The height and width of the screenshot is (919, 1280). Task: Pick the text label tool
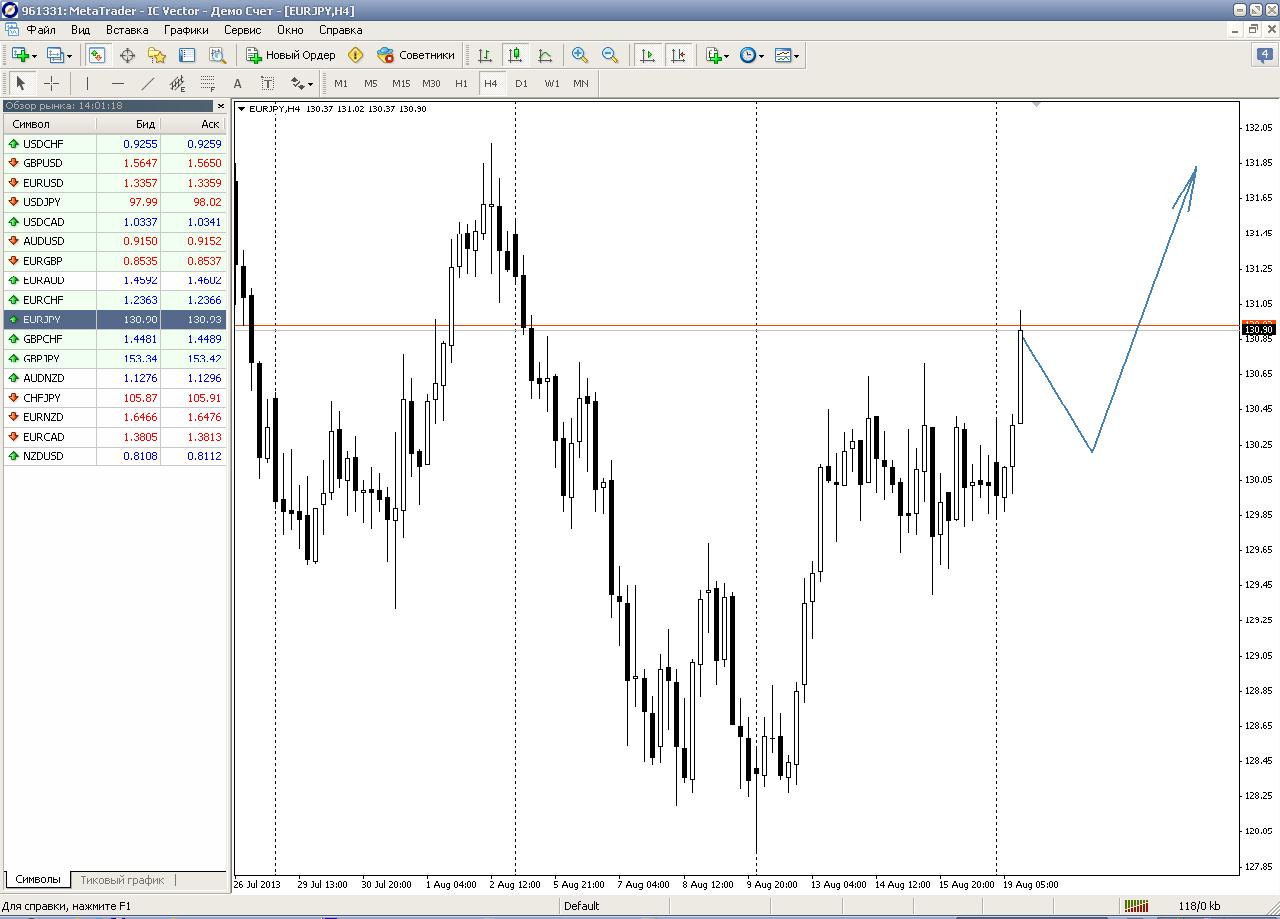(x=267, y=84)
